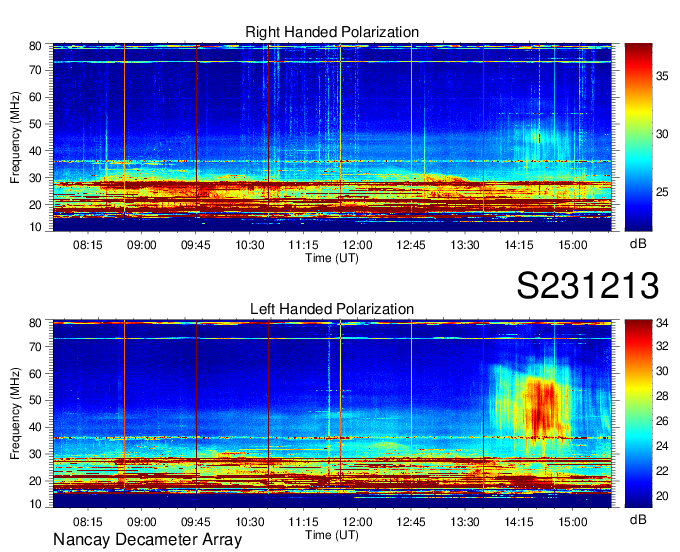Click the Frequency (MHz) label of the Left Handed plot
Image resolution: width=680 pixels, height=552 pixels.
pyautogui.click(x=15, y=414)
